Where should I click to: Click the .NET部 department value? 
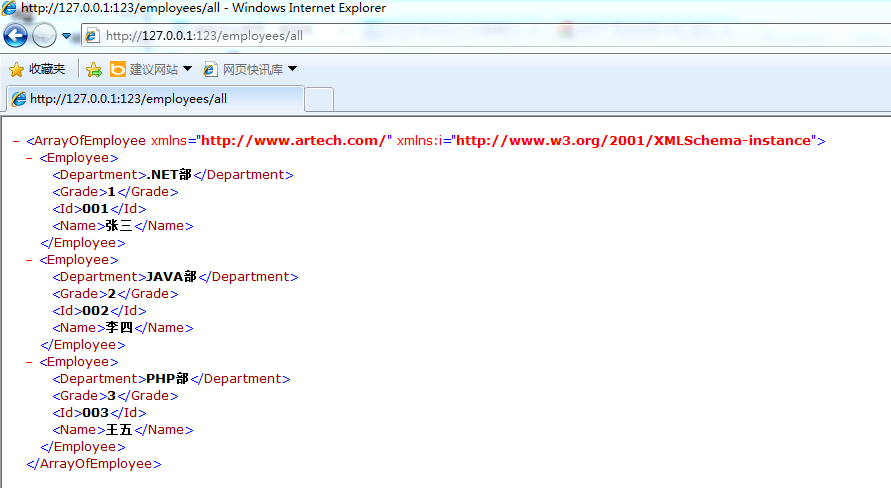tap(169, 174)
